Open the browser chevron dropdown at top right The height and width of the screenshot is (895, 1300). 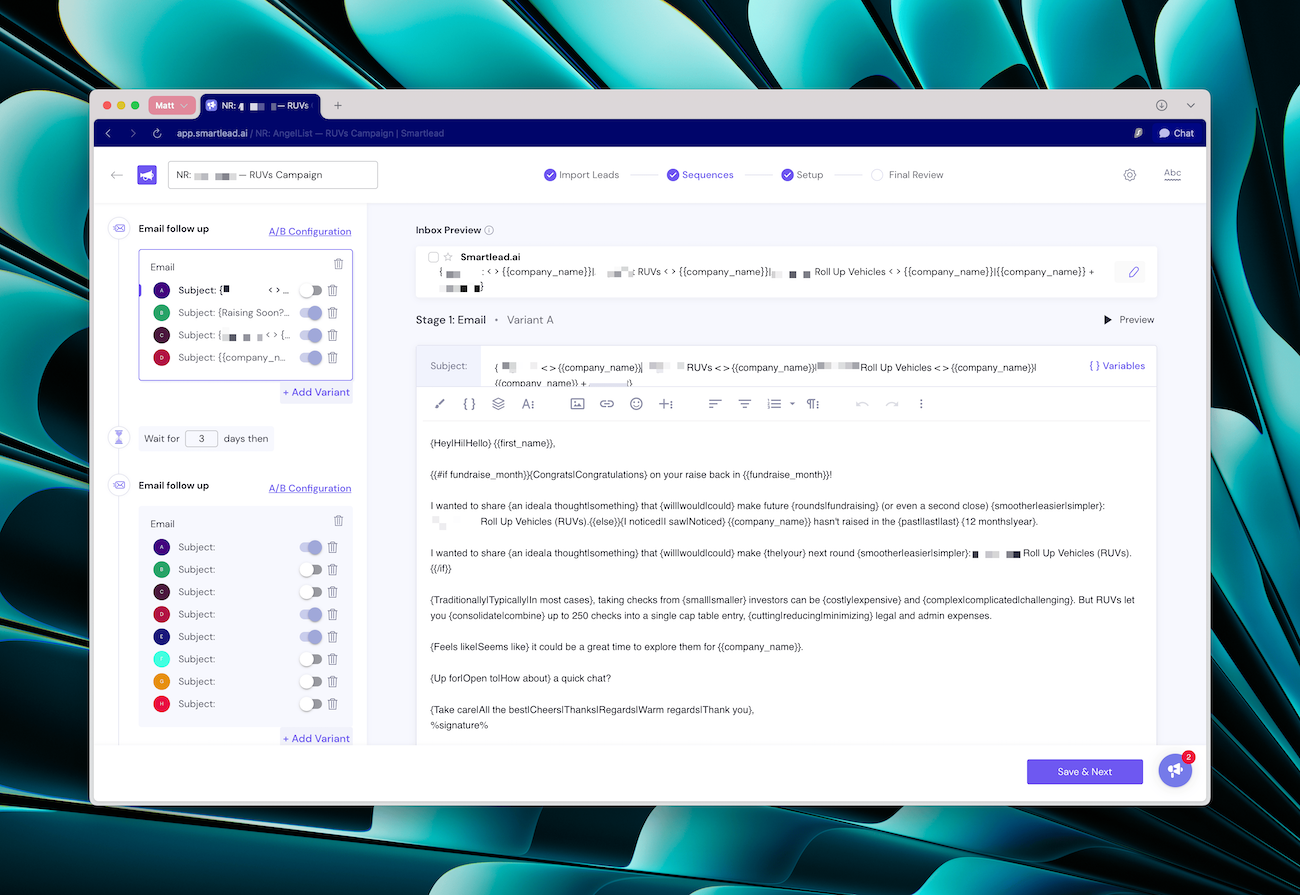[1190, 104]
